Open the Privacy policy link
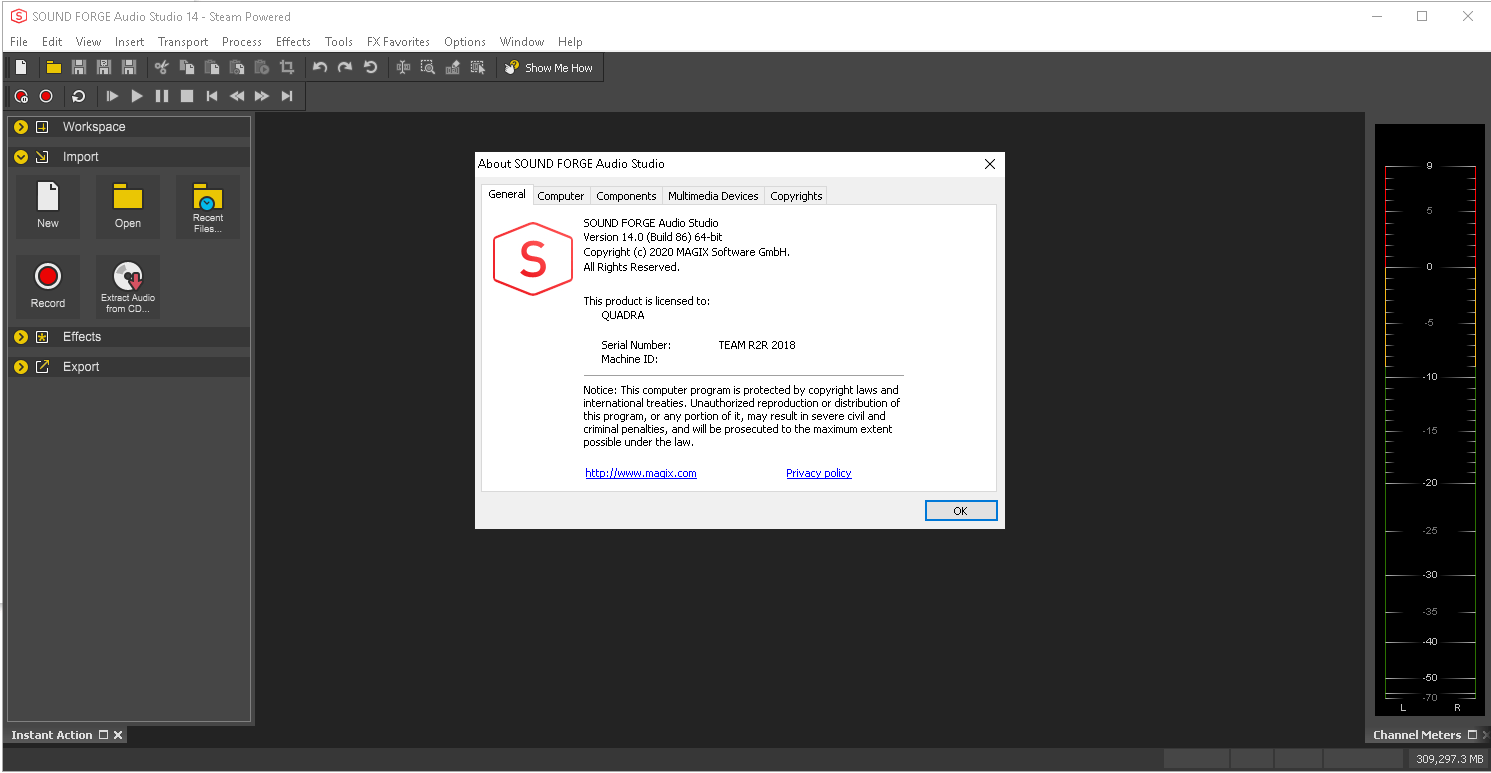This screenshot has height=773, width=1491. click(x=819, y=473)
